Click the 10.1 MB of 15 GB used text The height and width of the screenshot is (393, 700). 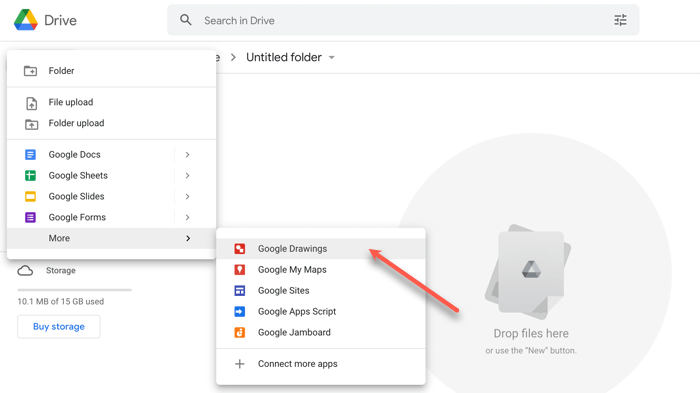[x=61, y=301]
